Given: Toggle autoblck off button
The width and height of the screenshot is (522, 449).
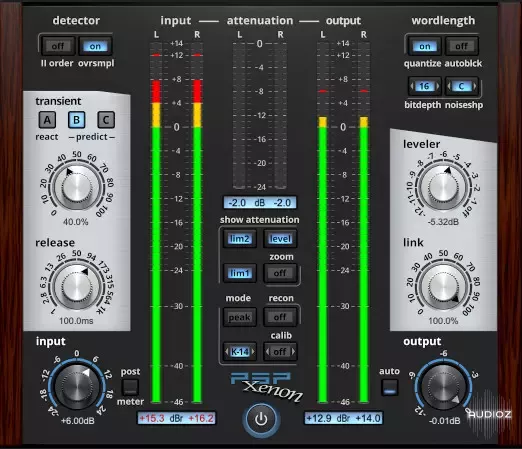Looking at the screenshot, I should pos(462,46).
